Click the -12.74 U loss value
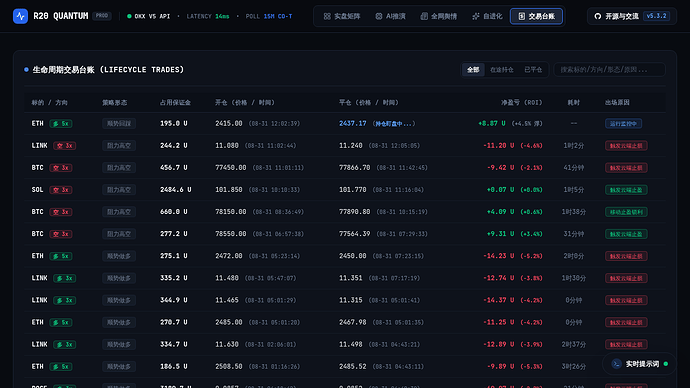Screen dimensions: 690x388 coord(499,278)
